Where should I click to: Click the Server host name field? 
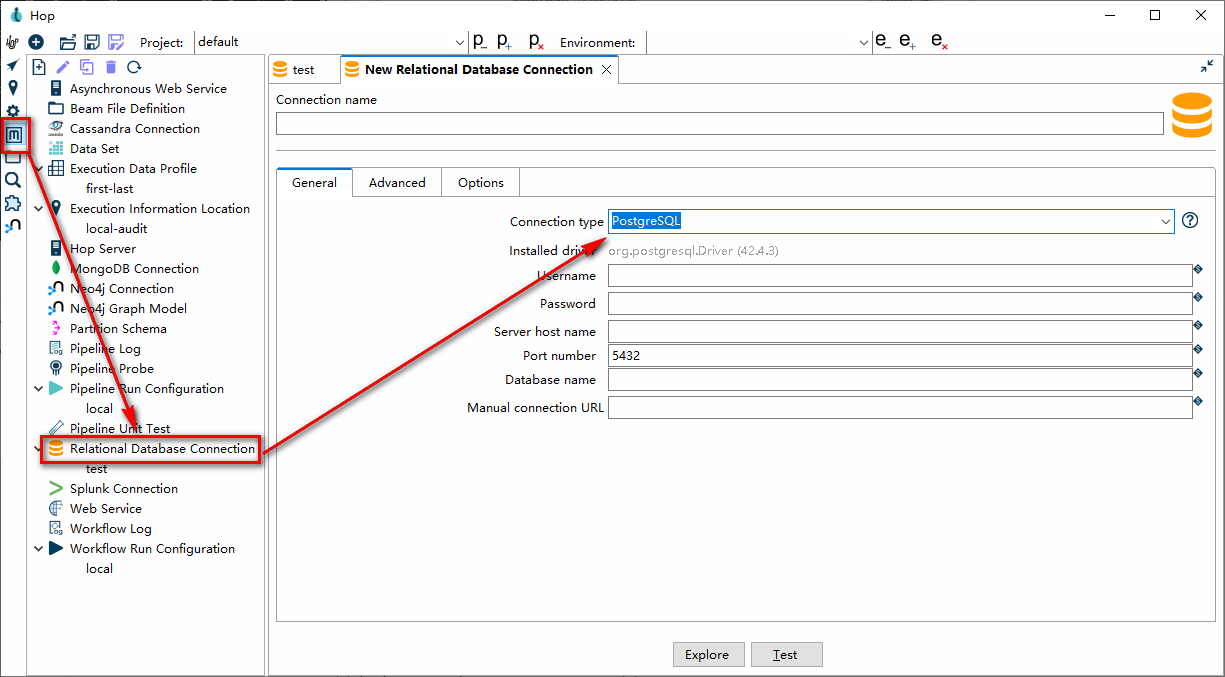coord(900,331)
